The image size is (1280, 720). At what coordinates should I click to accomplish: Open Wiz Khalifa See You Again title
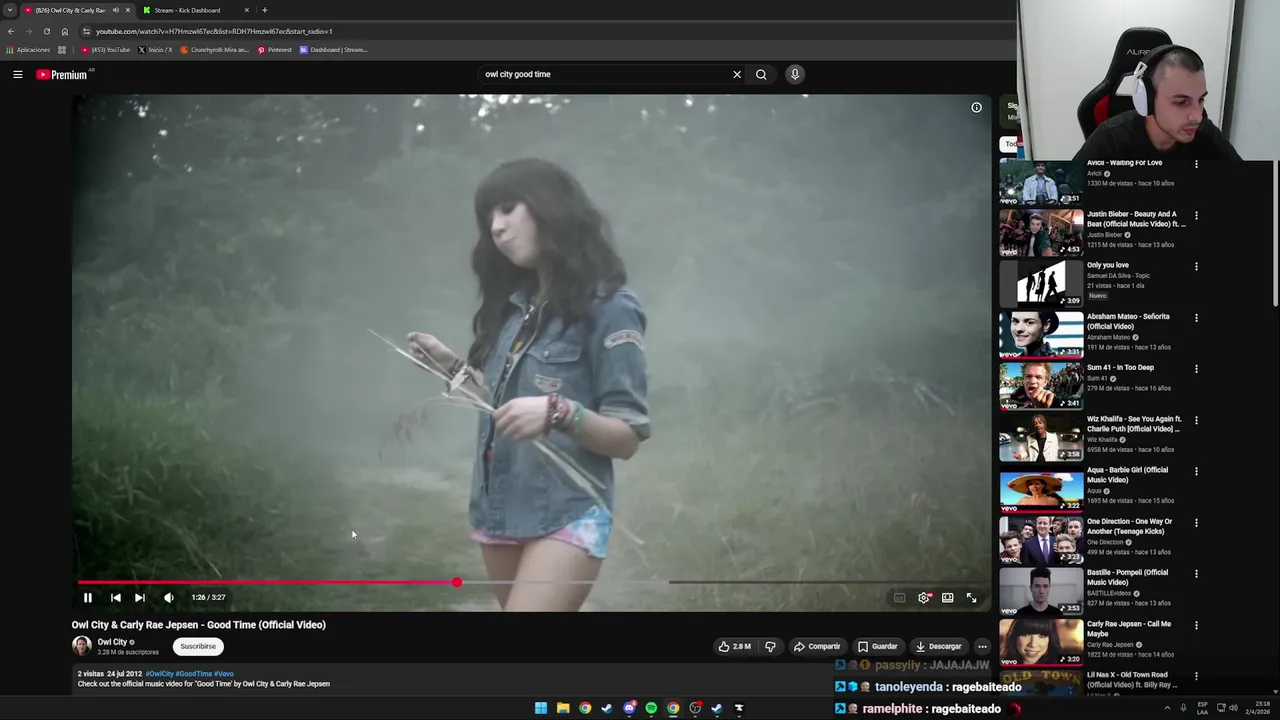click(x=1134, y=424)
